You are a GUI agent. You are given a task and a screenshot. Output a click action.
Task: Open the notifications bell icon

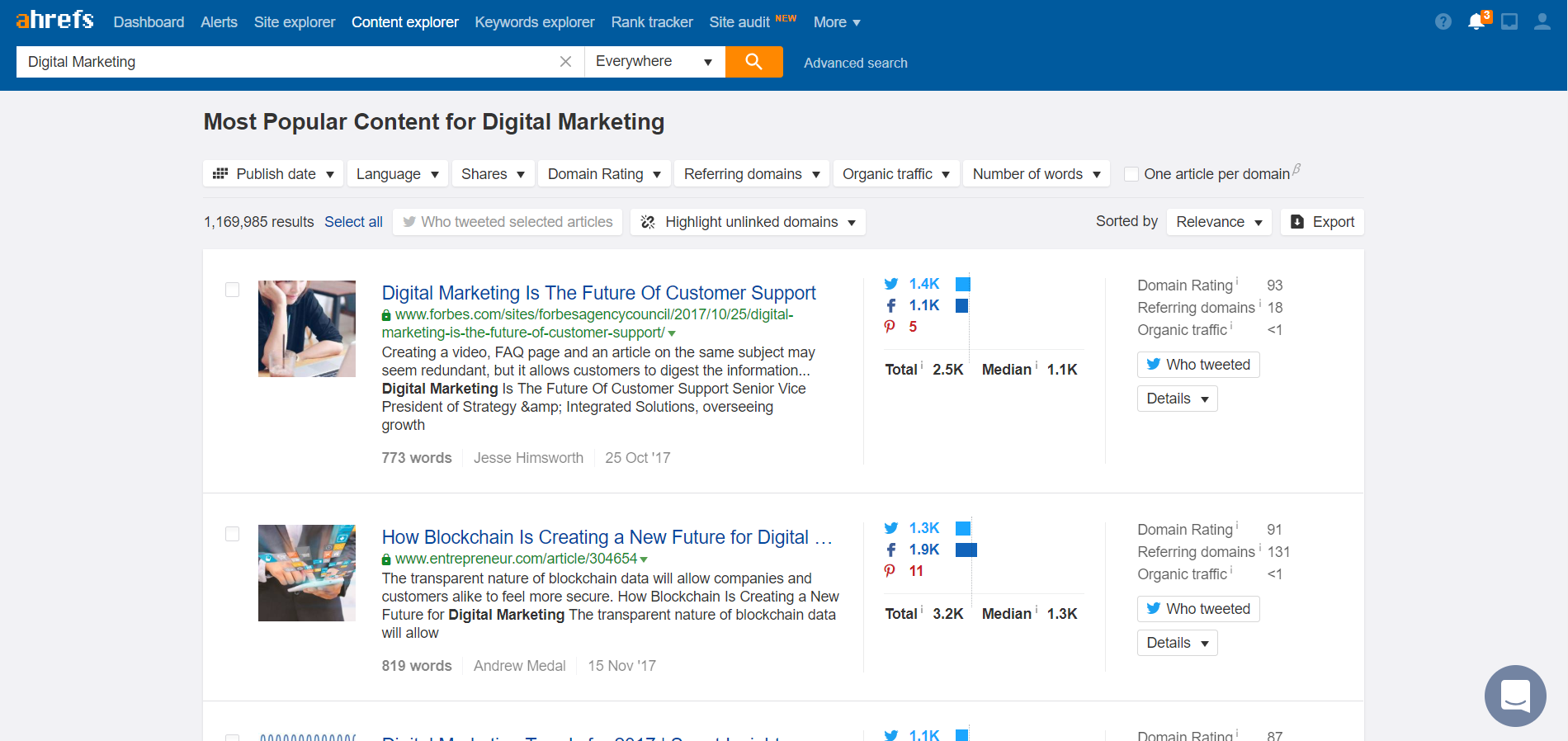[x=1476, y=21]
